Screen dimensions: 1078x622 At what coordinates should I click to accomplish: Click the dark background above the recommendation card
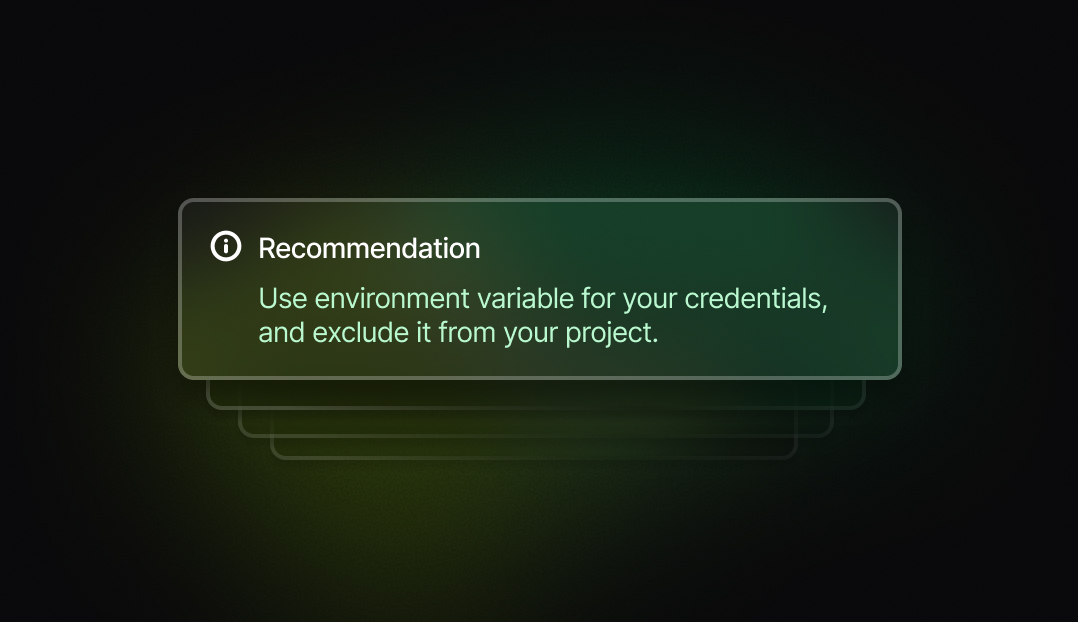(539, 96)
